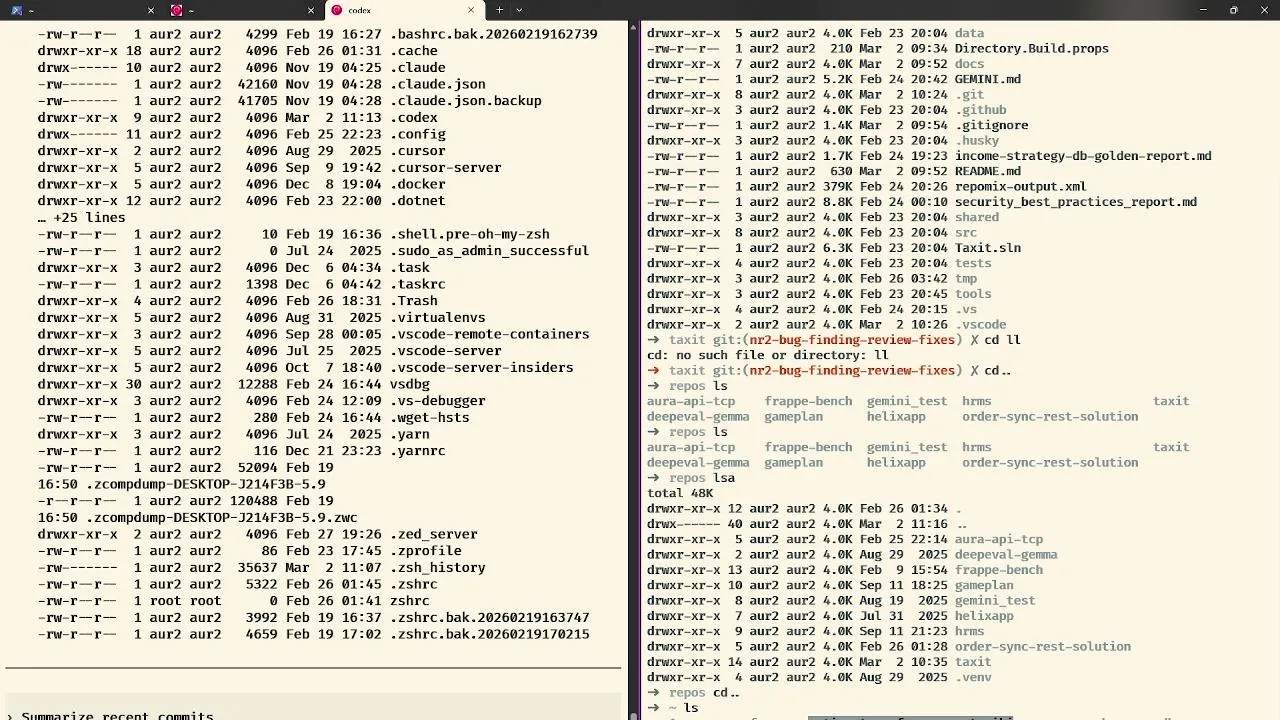Click 'GEMINI.md' in right pane
The image size is (1280, 720).
click(988, 79)
